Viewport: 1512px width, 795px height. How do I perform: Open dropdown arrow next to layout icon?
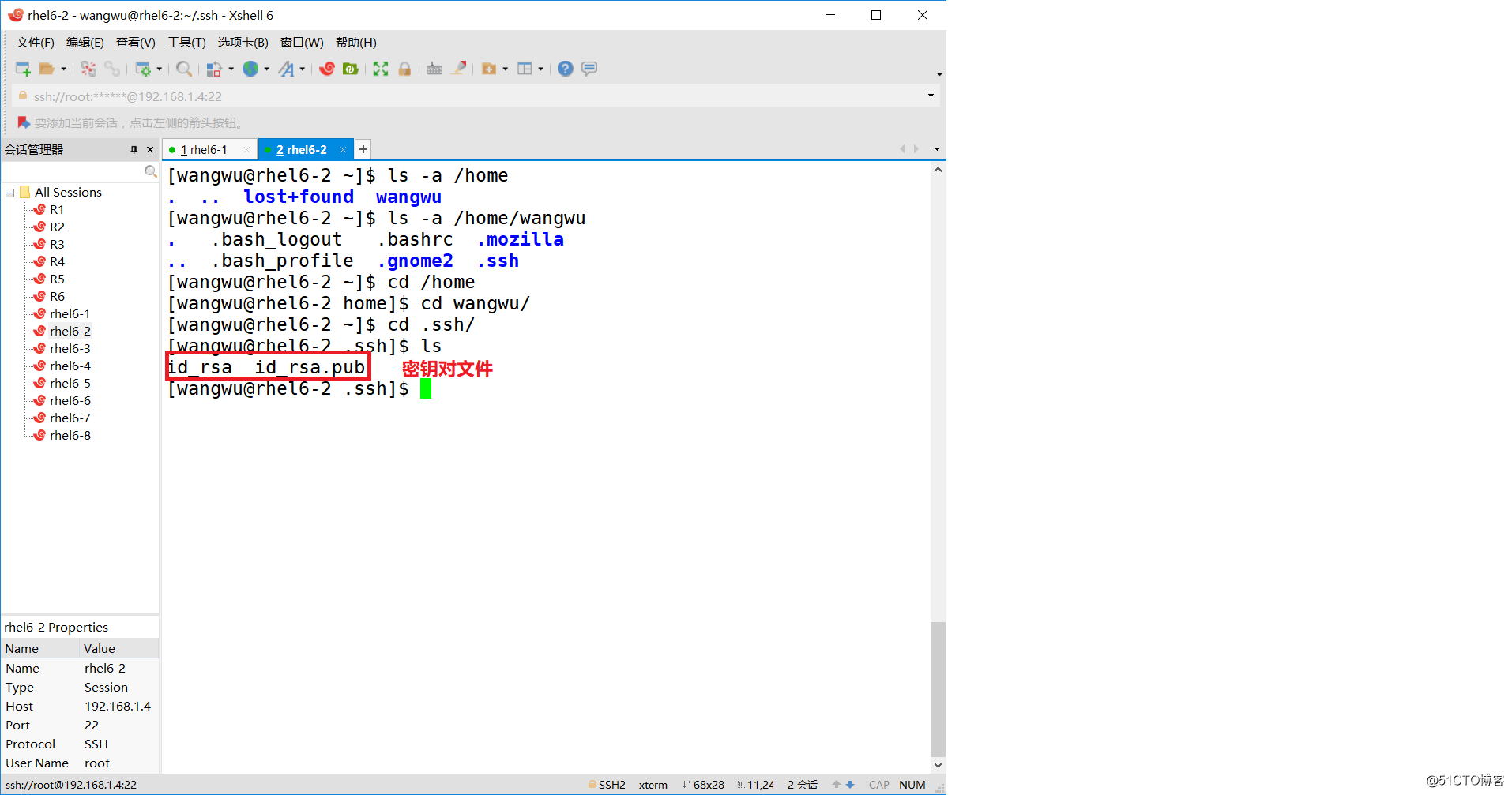[540, 69]
